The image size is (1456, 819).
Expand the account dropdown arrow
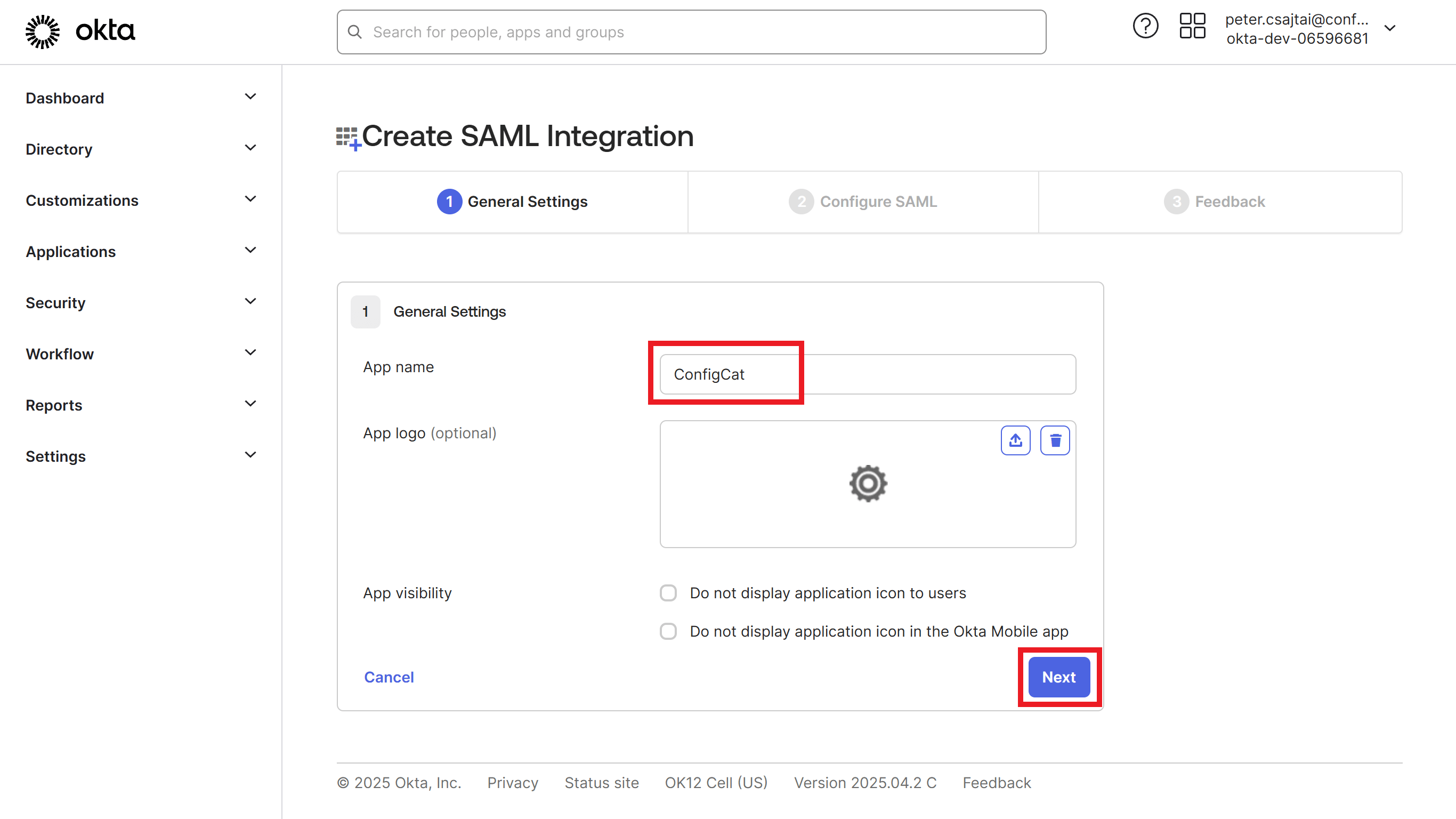pyautogui.click(x=1390, y=28)
